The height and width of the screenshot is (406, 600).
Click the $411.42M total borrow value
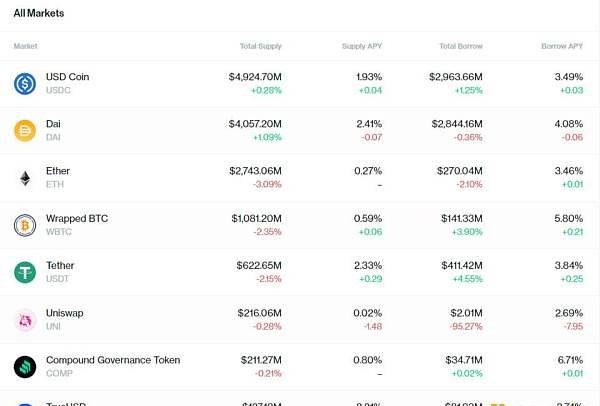(x=462, y=266)
